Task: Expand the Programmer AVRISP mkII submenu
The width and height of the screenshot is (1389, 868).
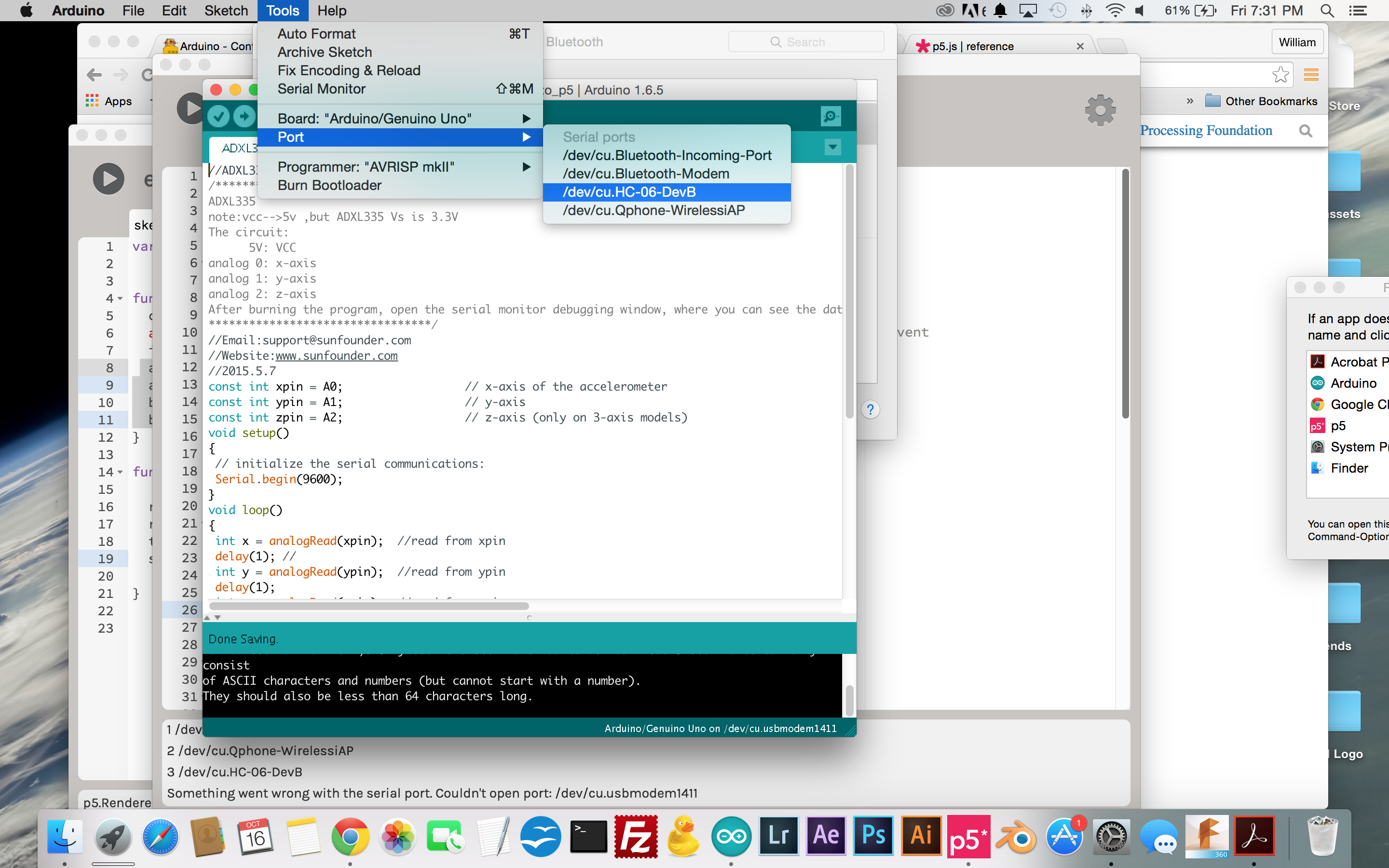Action: (400, 167)
